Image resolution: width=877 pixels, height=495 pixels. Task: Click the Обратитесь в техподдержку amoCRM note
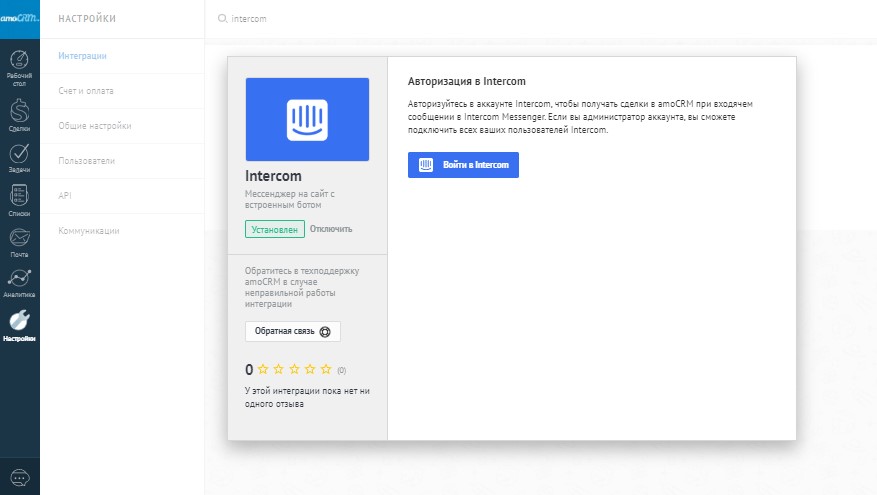[x=302, y=287]
